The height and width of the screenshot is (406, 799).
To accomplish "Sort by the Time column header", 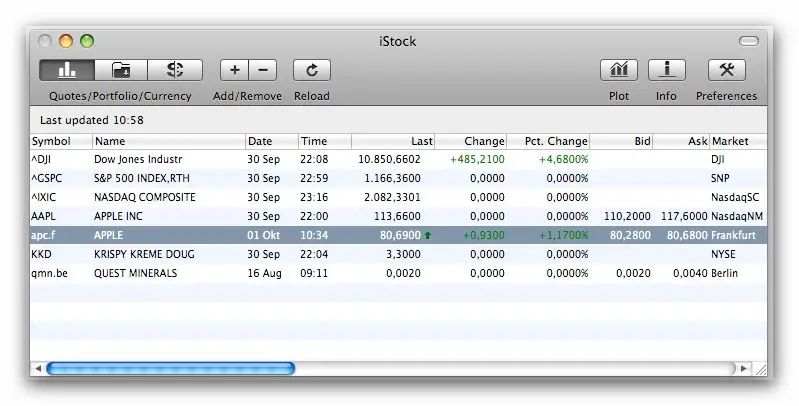I will [325, 141].
